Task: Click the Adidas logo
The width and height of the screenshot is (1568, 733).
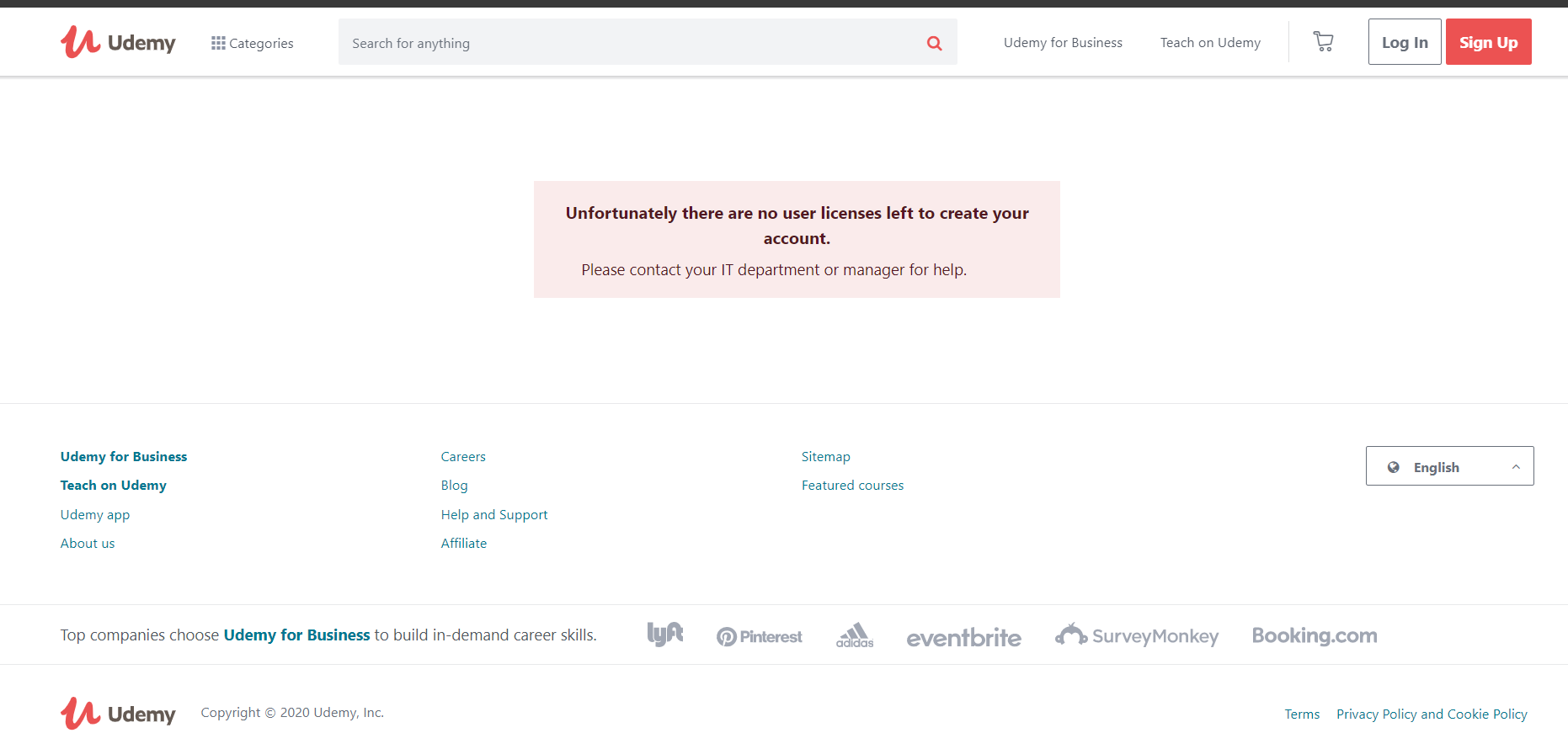Action: 855,635
